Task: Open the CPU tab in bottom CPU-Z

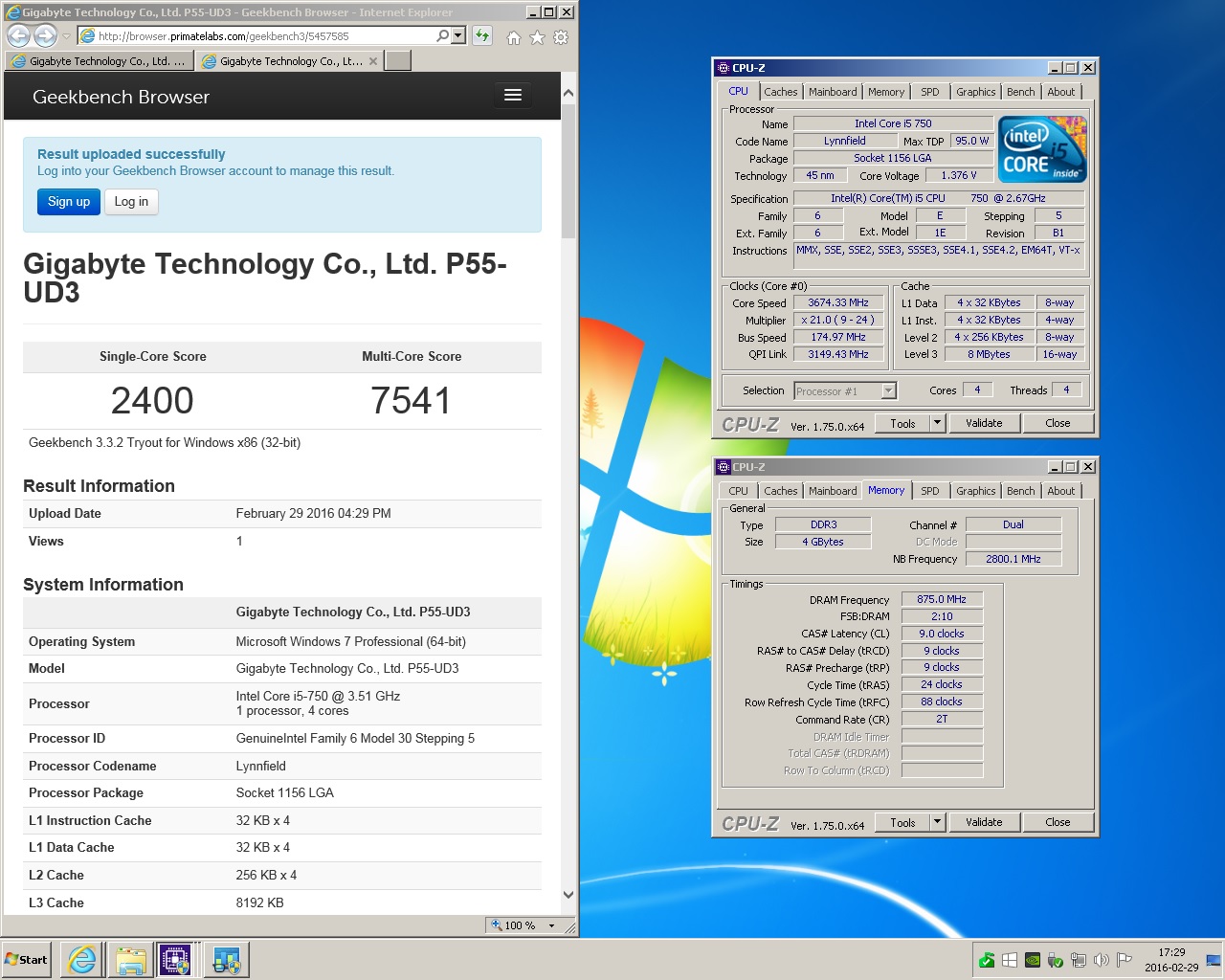Action: pyautogui.click(x=738, y=491)
